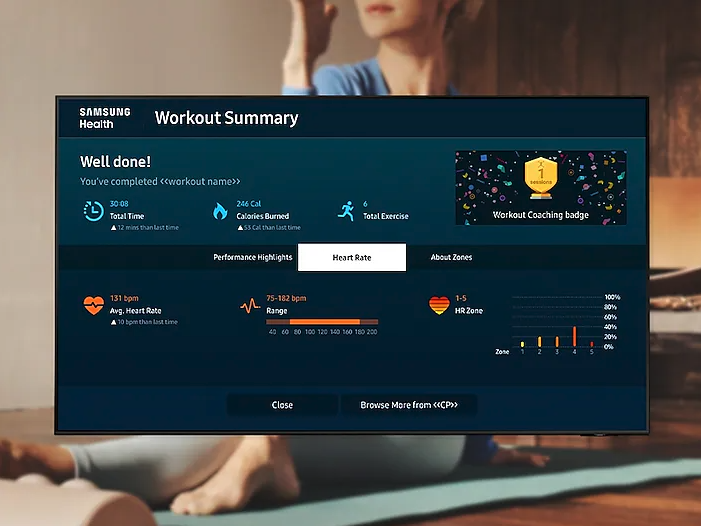The image size is (701, 526).
Task: Click 'You've completed <<workout name>>' text
Action: pyautogui.click(x=160, y=181)
